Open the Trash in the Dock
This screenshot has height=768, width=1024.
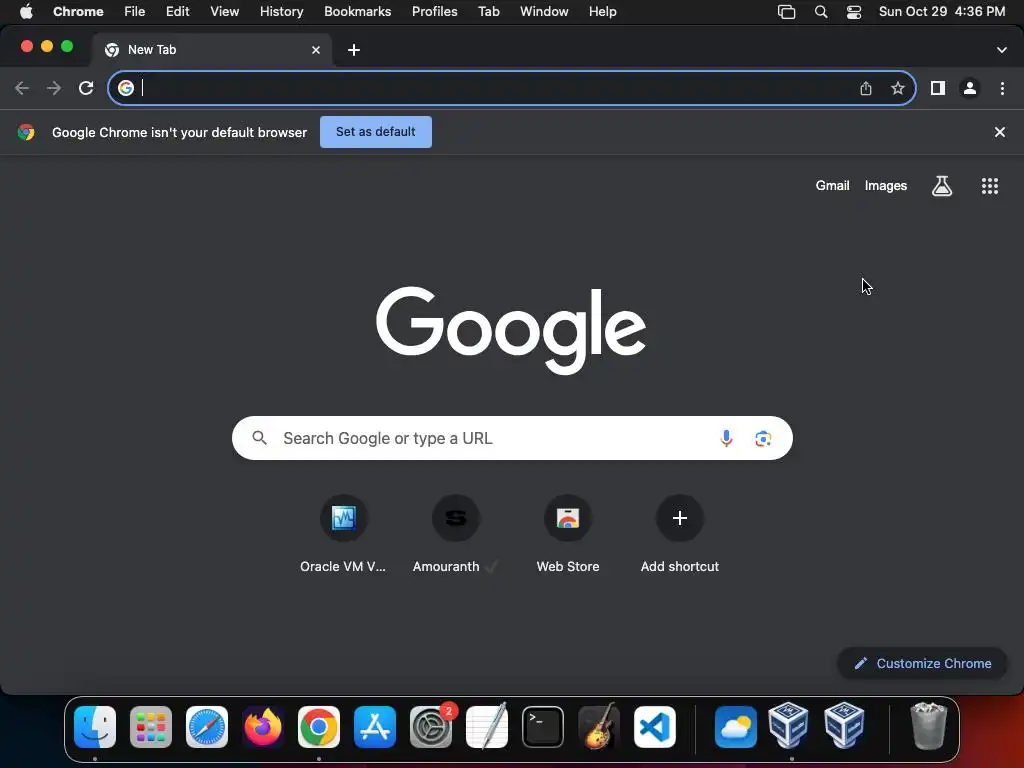click(x=929, y=726)
